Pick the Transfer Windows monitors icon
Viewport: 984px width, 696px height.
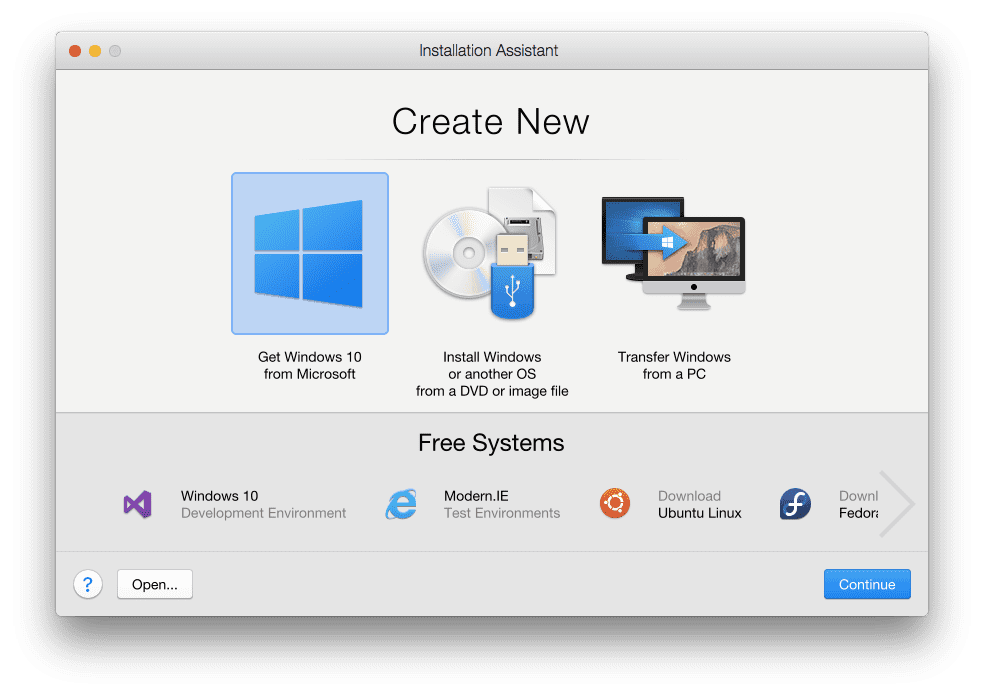(x=673, y=246)
